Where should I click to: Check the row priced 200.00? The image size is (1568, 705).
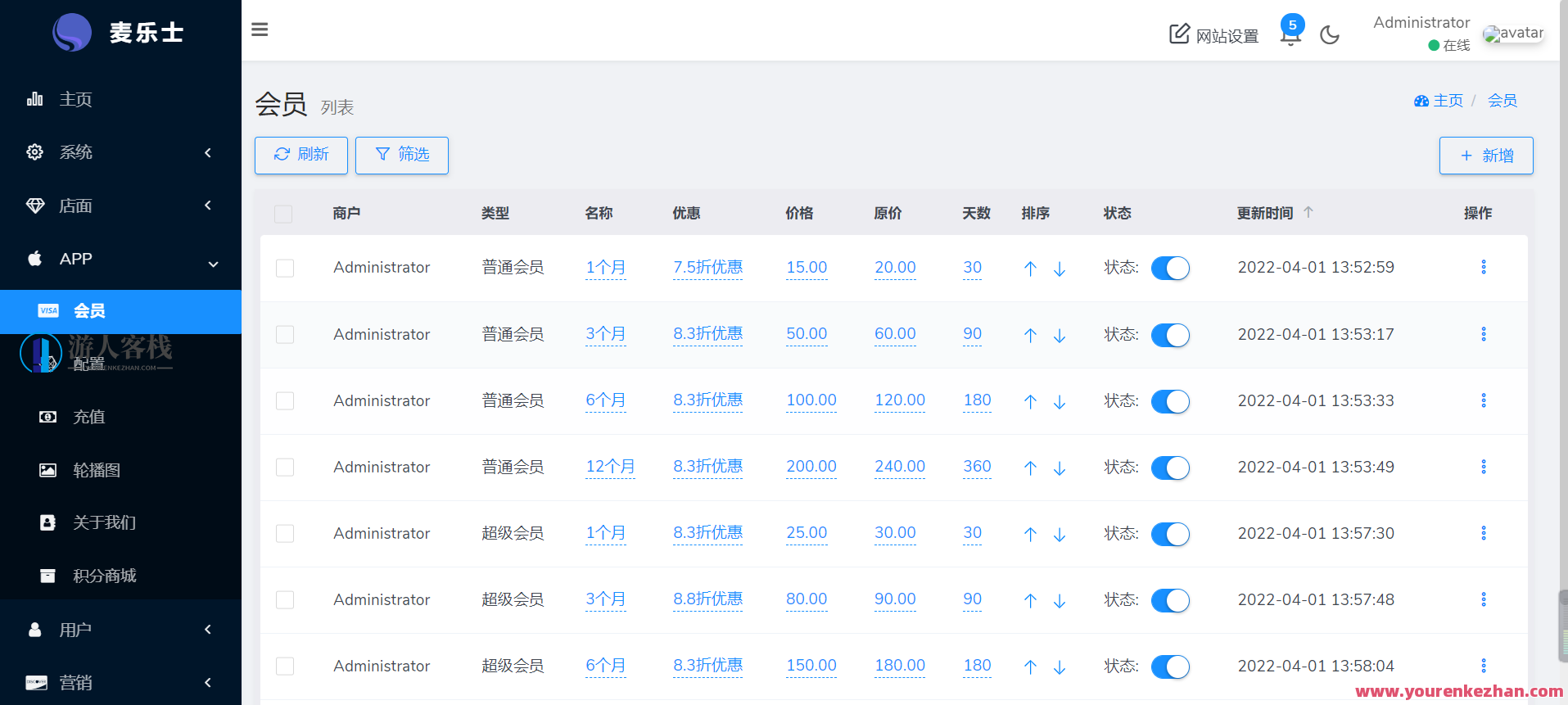[x=285, y=467]
